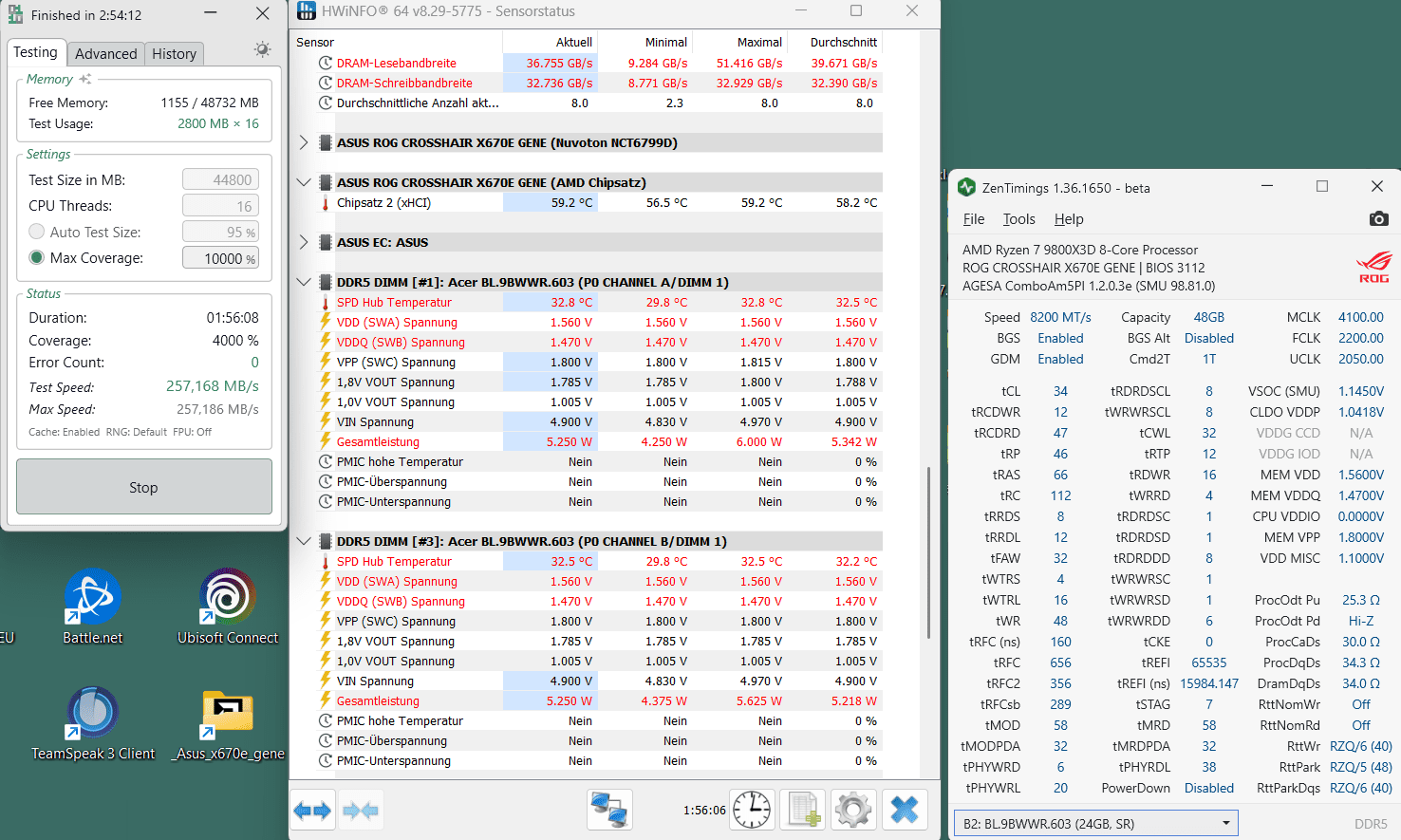This screenshot has width=1401, height=840.
Task: Click the Error Count value 0
Action: coord(254,363)
